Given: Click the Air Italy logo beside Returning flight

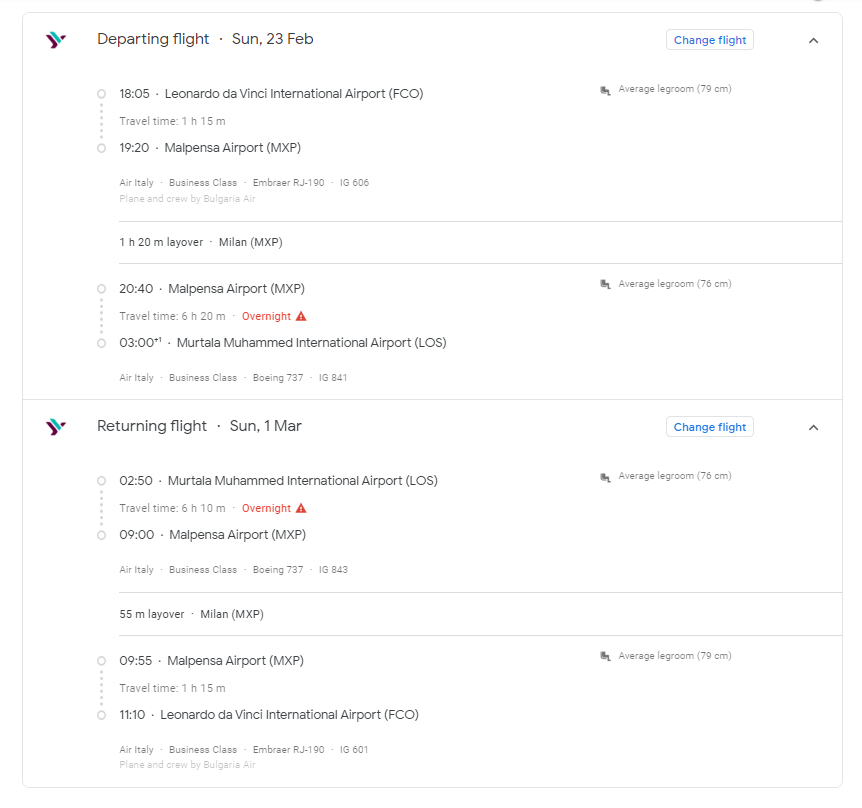Looking at the screenshot, I should (56, 427).
